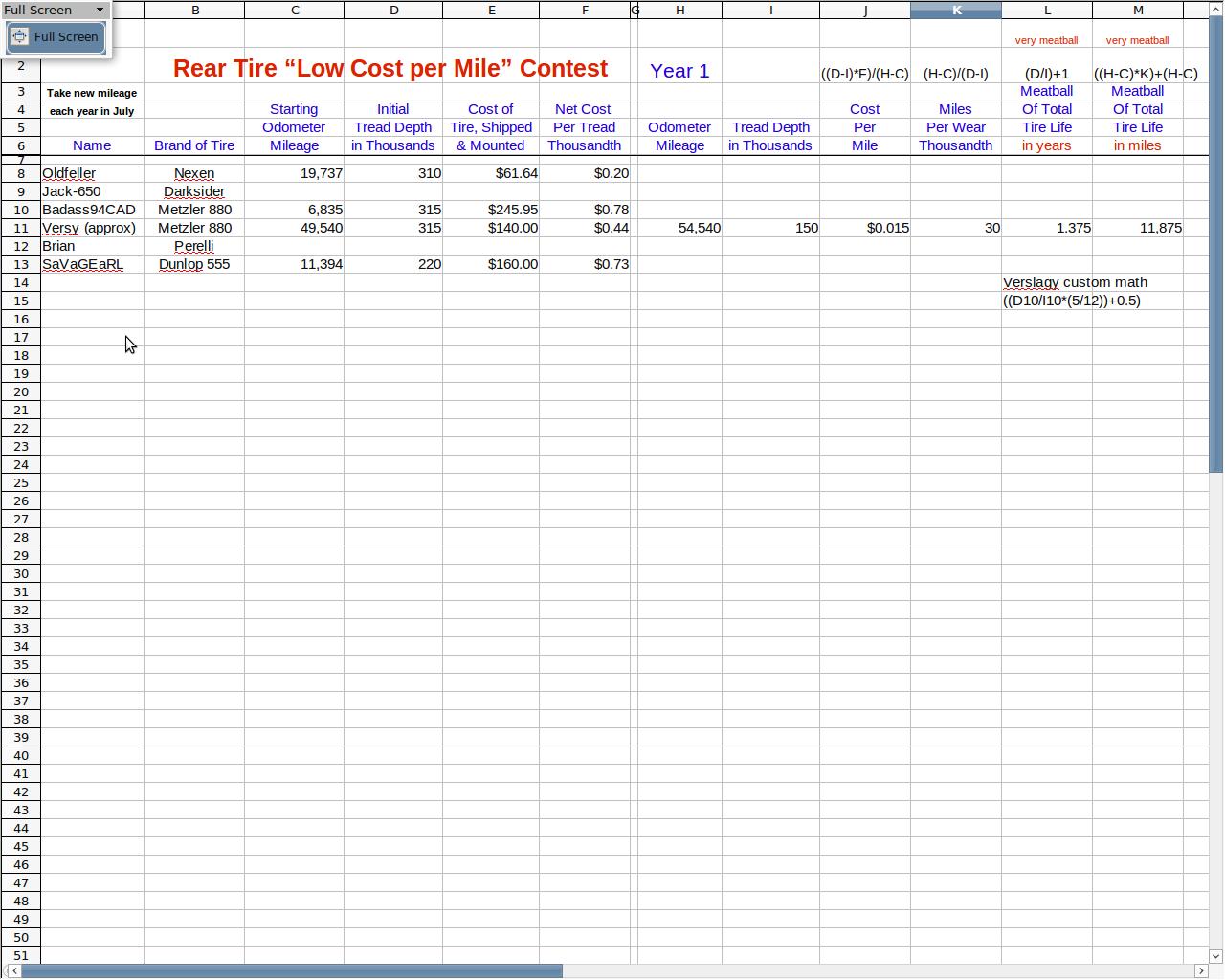The image size is (1225, 980).
Task: Click the horizontal scrollbar left arrow
Action: pos(12,971)
